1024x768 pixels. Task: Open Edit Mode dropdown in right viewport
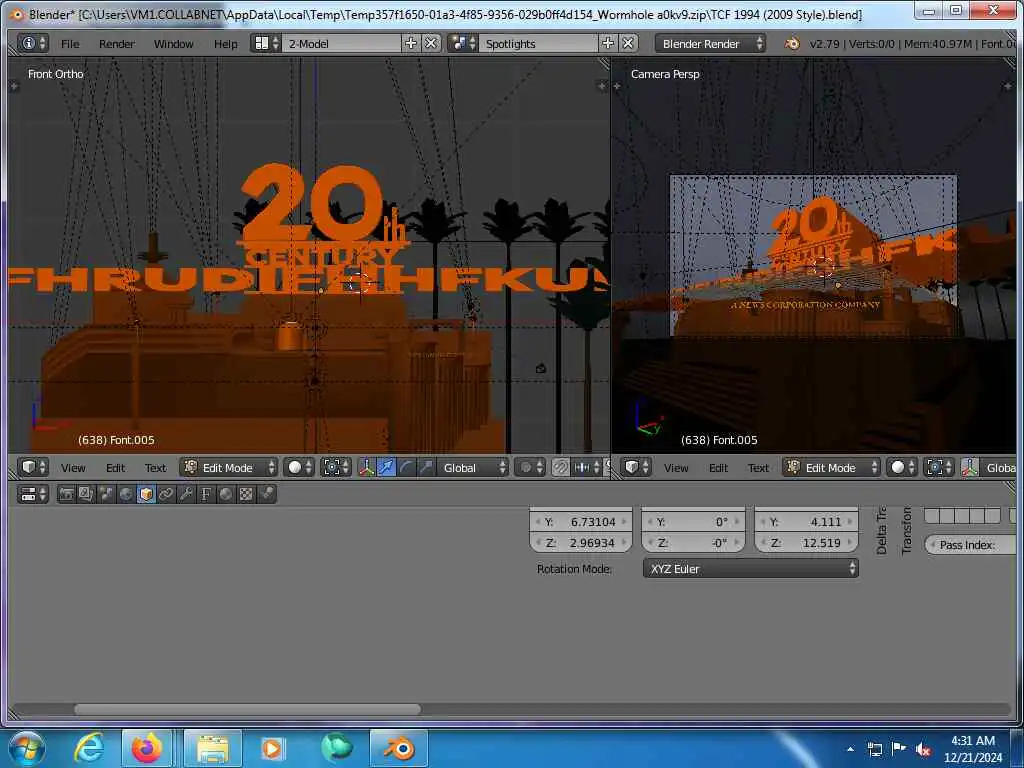831,468
